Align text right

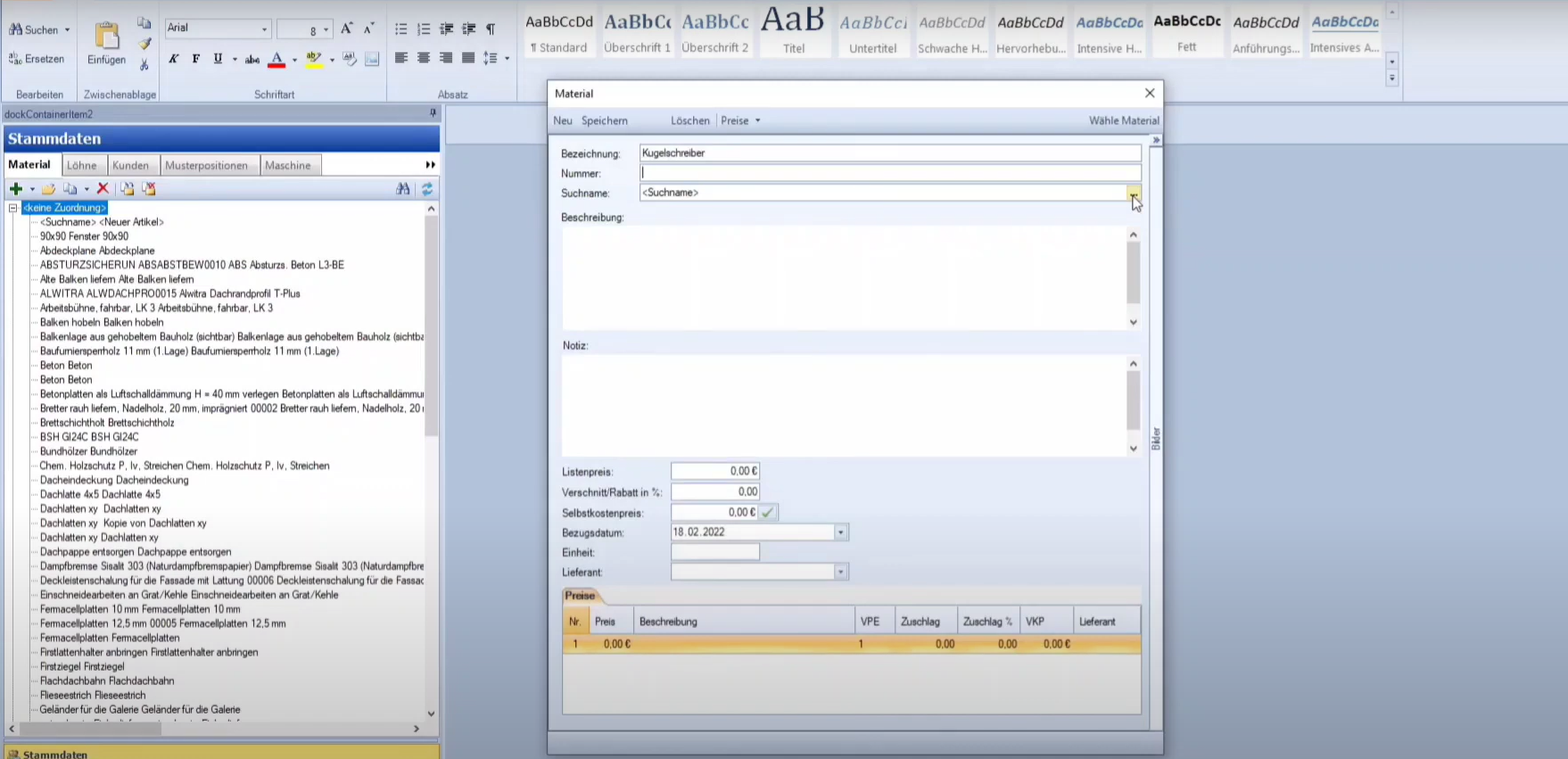pos(446,58)
